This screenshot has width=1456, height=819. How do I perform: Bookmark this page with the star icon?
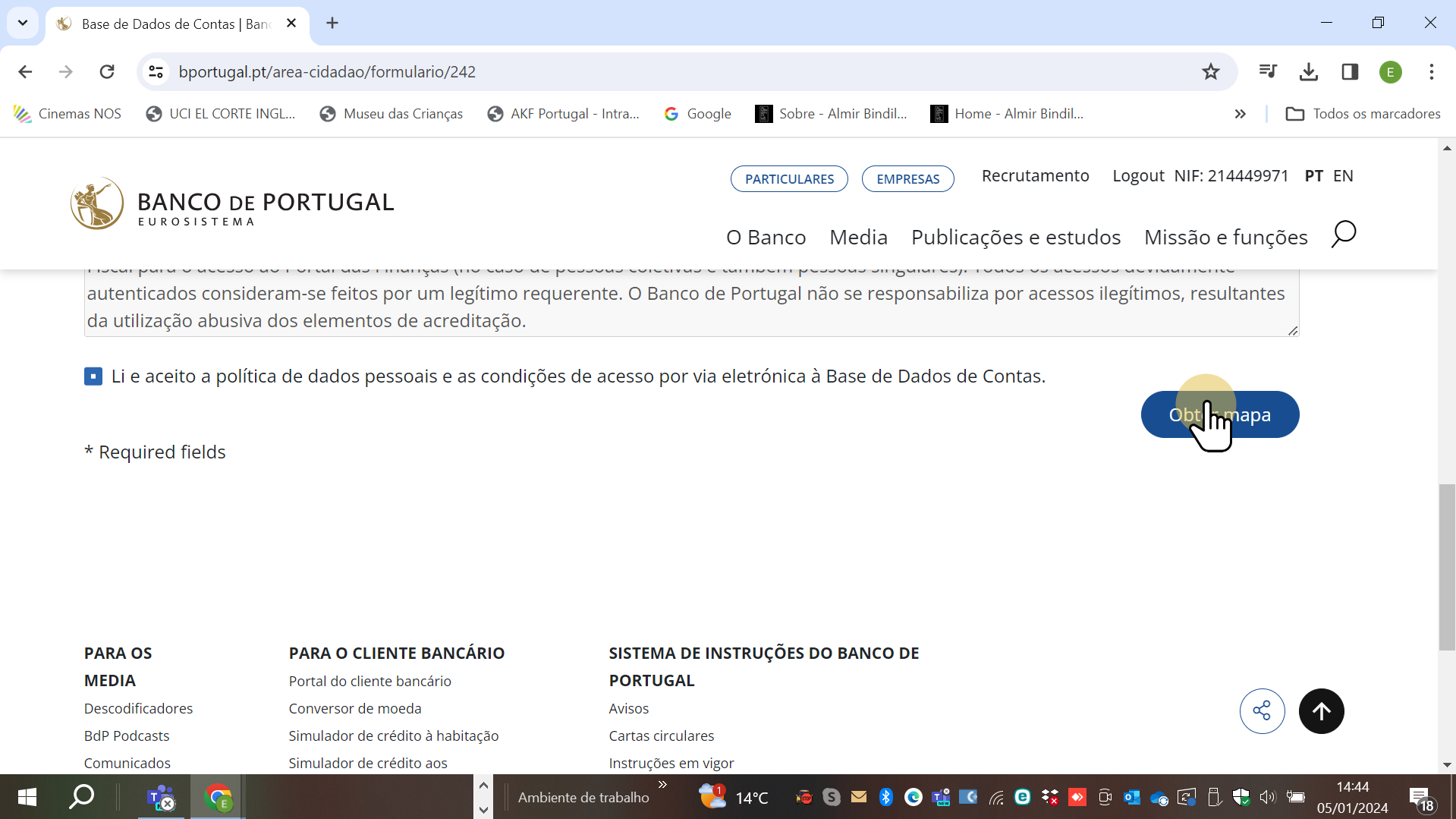[x=1211, y=71]
